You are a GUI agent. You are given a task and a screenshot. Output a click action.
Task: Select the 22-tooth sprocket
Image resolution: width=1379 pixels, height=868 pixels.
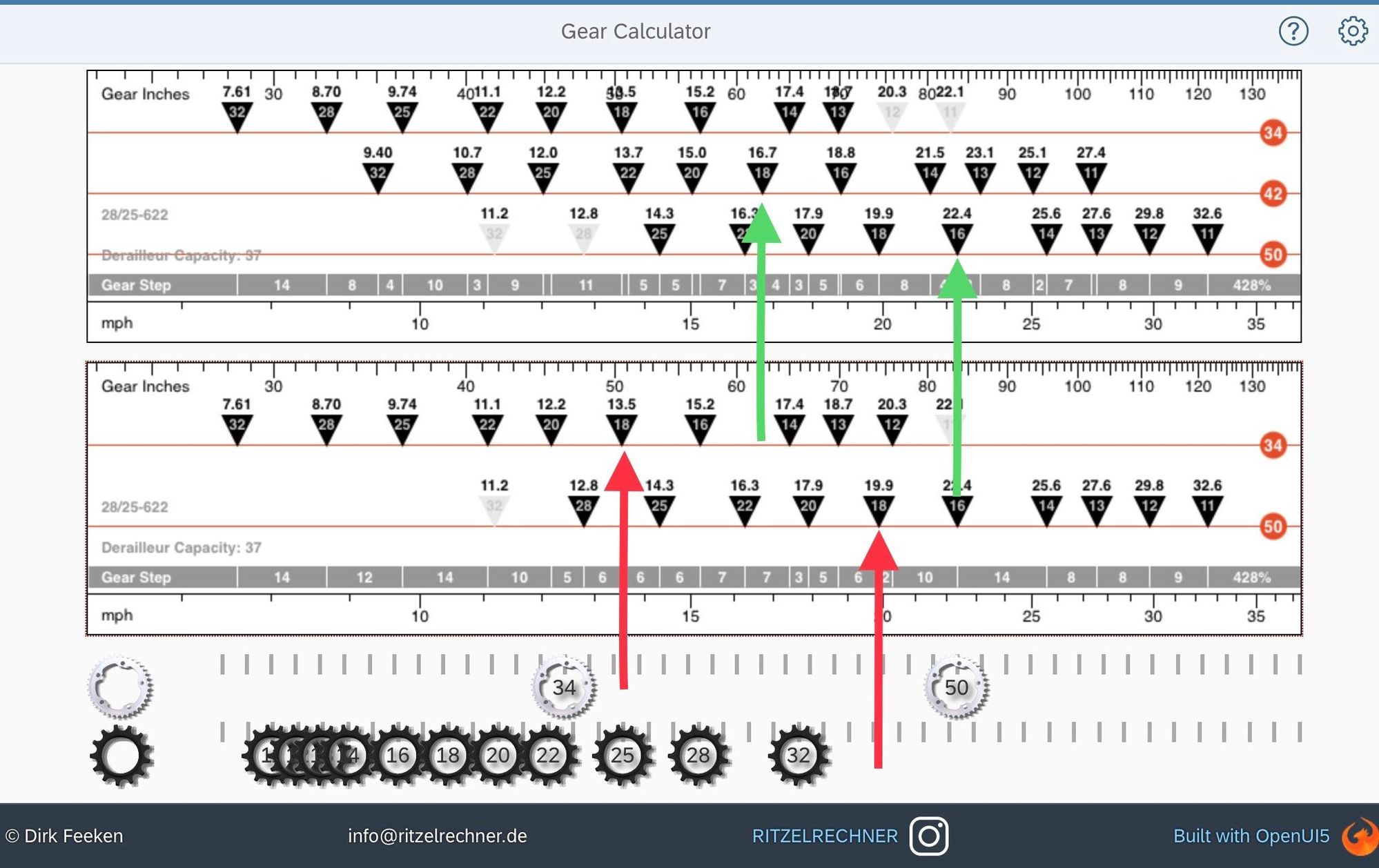[548, 756]
